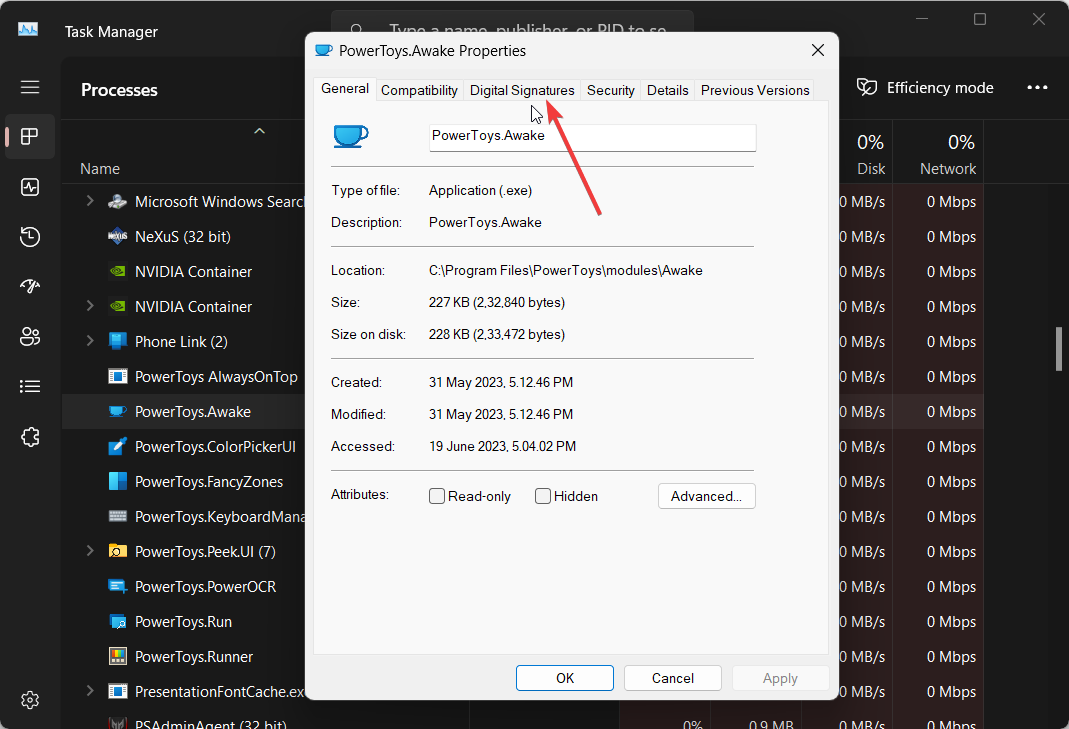Viewport: 1069px width, 729px height.
Task: Click the Task Manager vertical scrollbar thumb
Action: pyautogui.click(x=1059, y=348)
